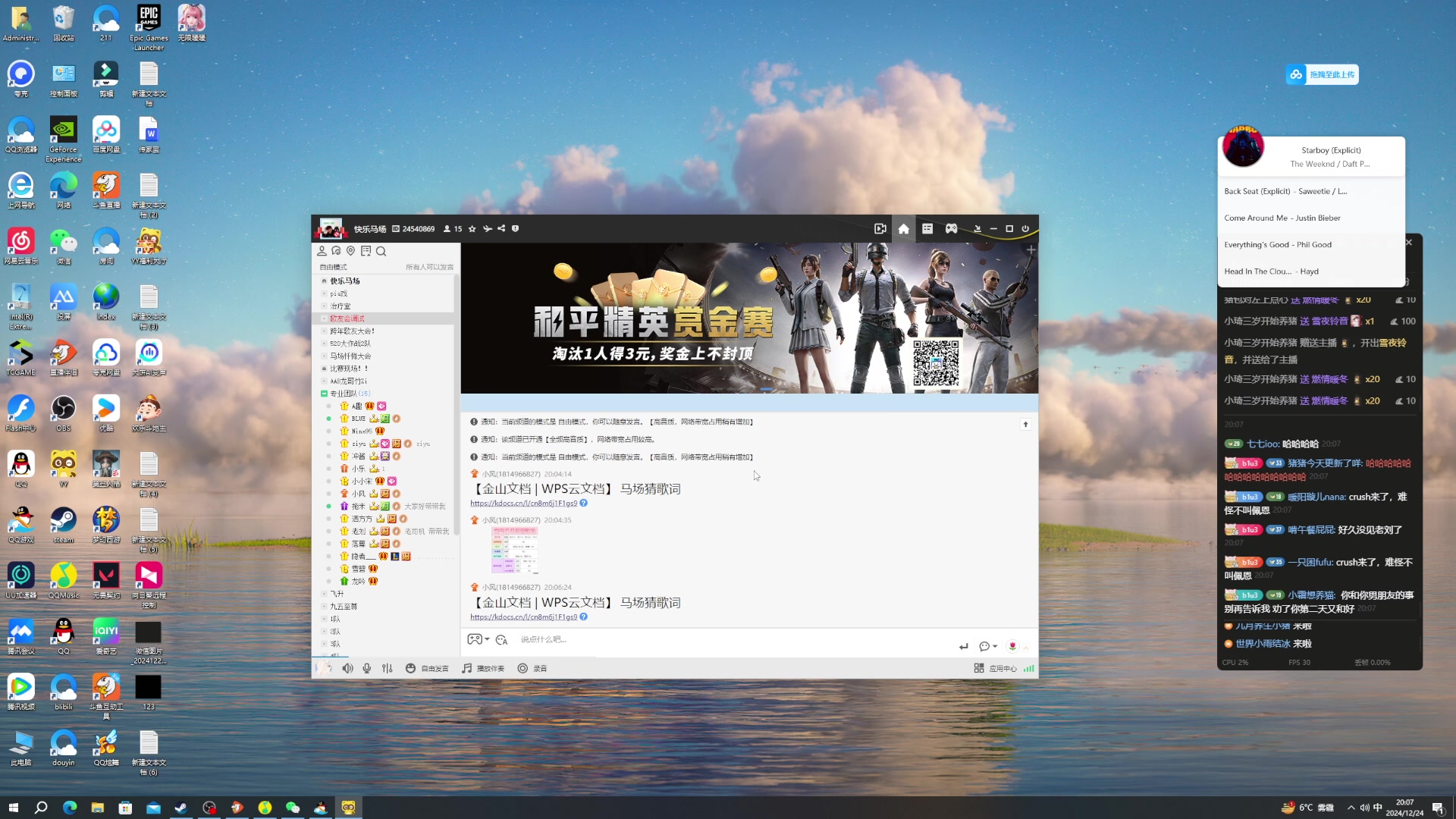
Task: Click the scroll-to-top arrow in chat area
Action: (x=1025, y=424)
